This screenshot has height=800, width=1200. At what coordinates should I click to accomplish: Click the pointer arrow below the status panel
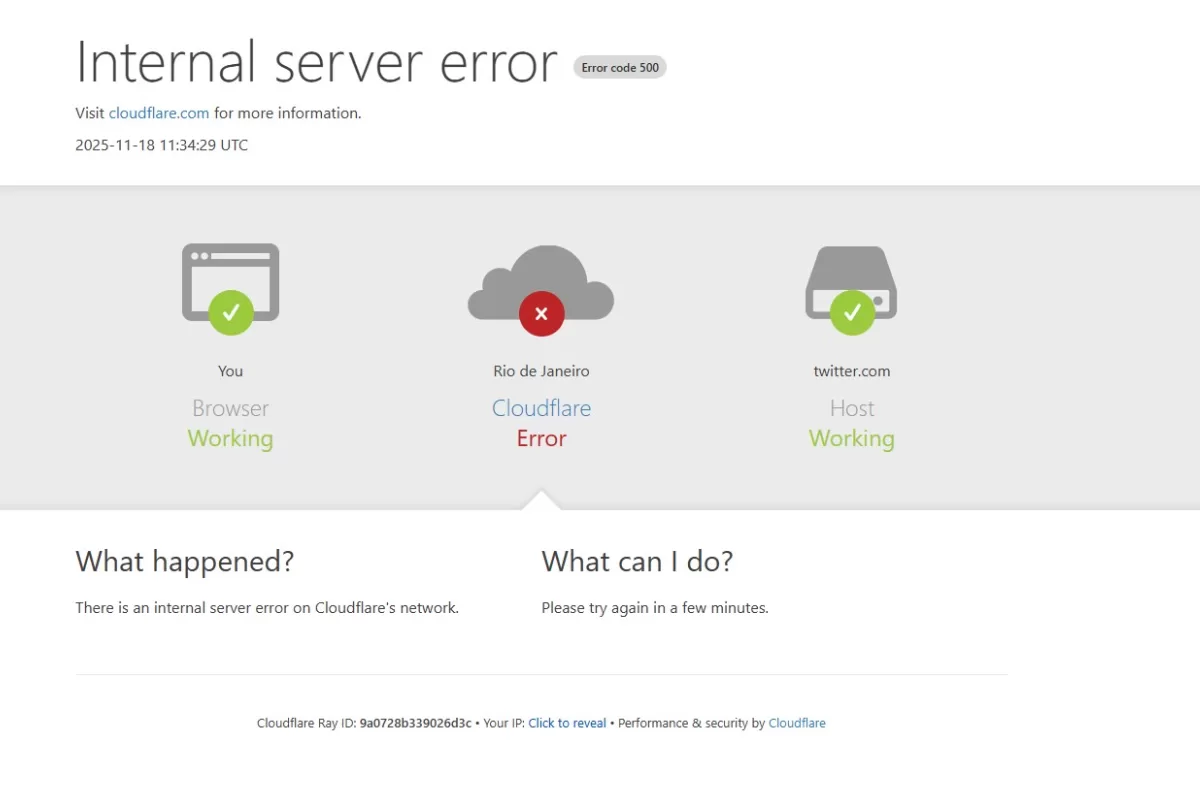[x=541, y=498]
